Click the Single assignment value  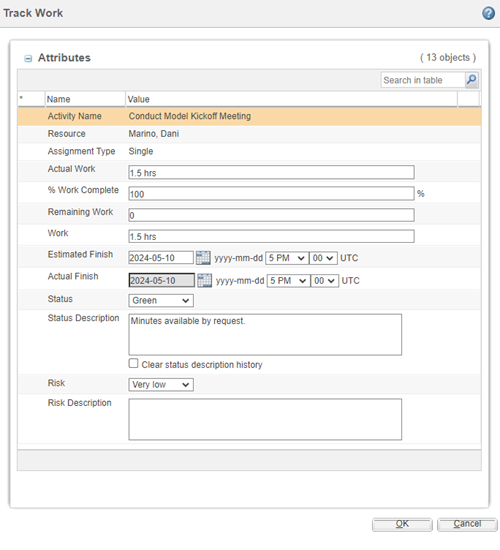(x=141, y=151)
